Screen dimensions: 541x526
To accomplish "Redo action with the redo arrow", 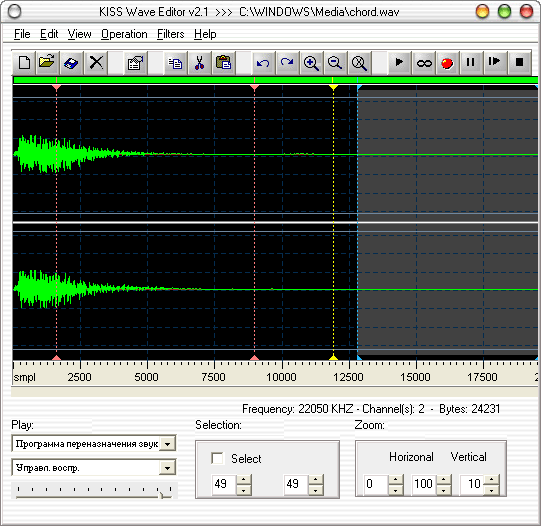I will [287, 63].
